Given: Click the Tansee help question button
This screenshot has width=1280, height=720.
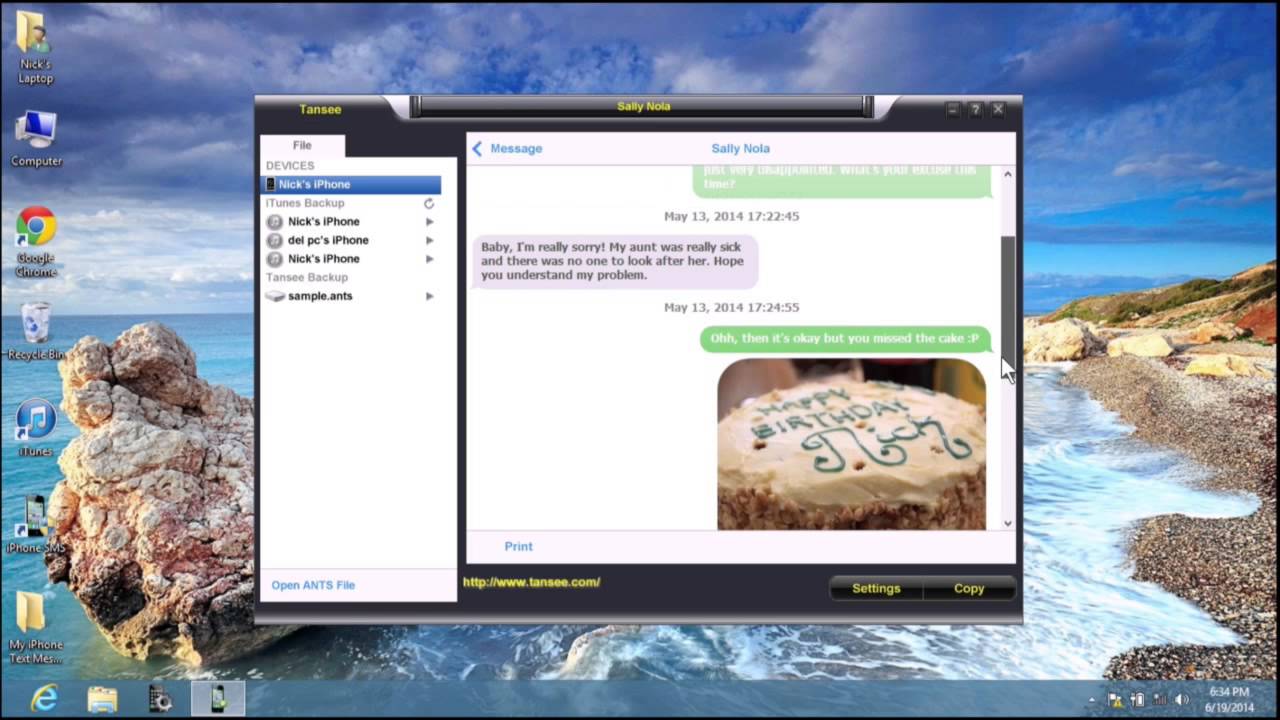Looking at the screenshot, I should pos(975,109).
